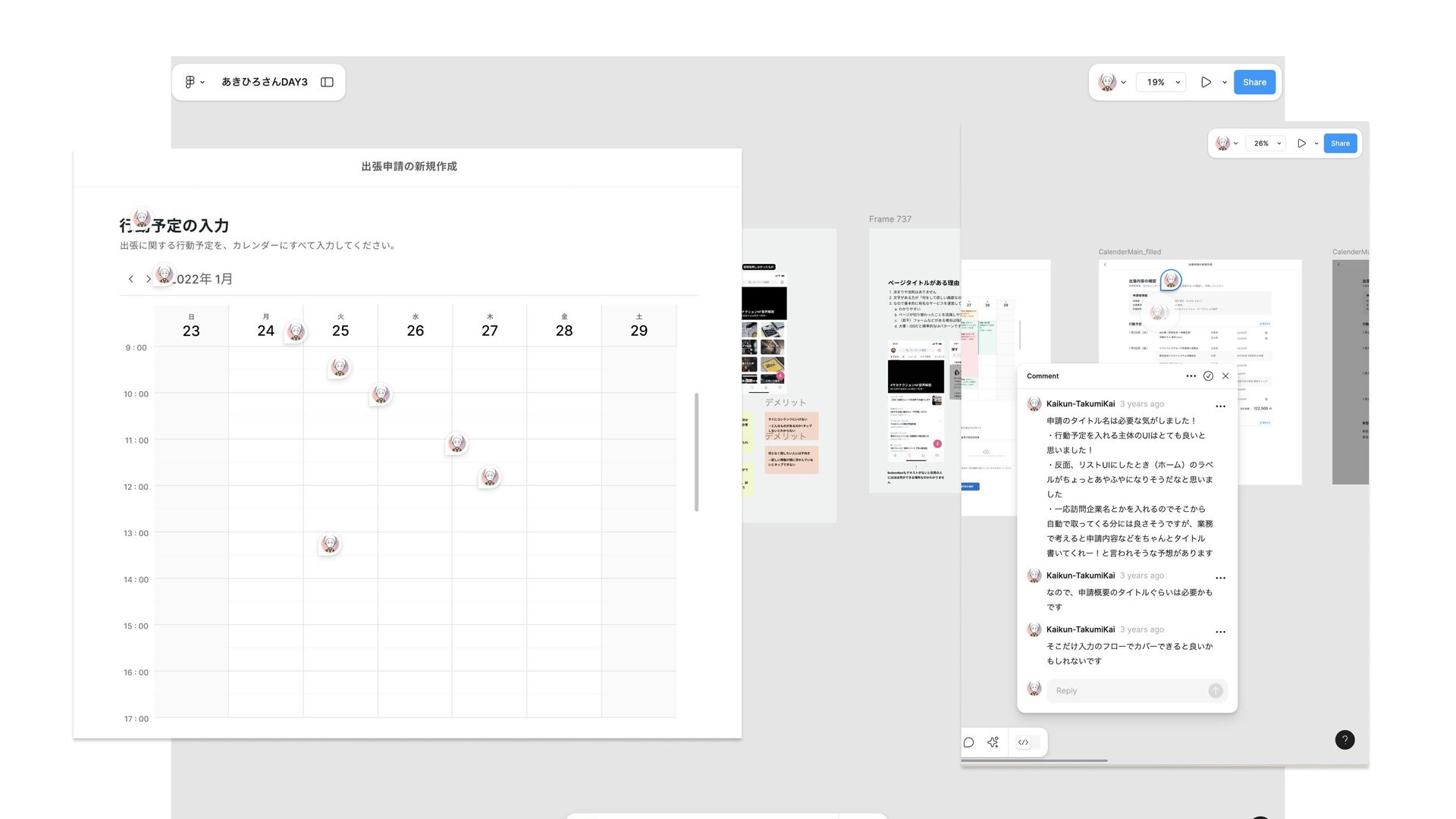This screenshot has height=819, width=1456.
Task: Open options for the last Kaikun-TakumiKai comment
Action: [1220, 632]
